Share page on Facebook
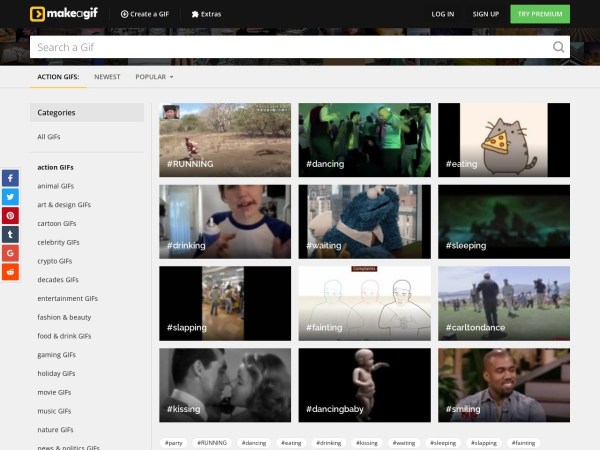The height and width of the screenshot is (450, 600). tap(10, 178)
